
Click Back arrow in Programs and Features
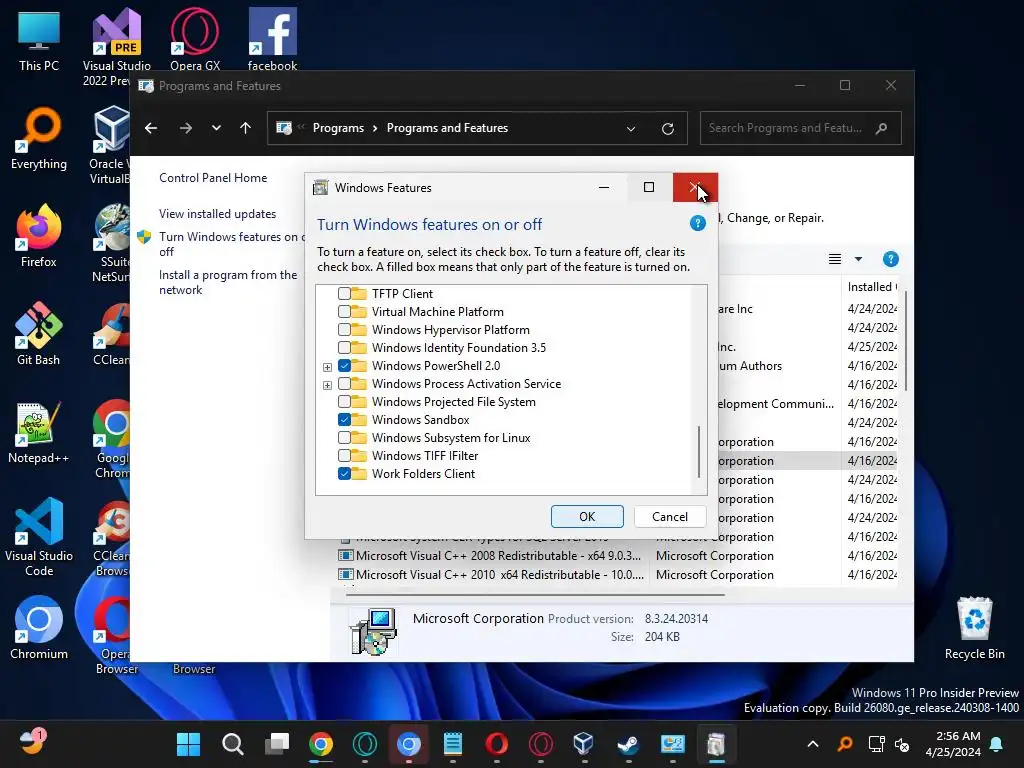(x=151, y=128)
